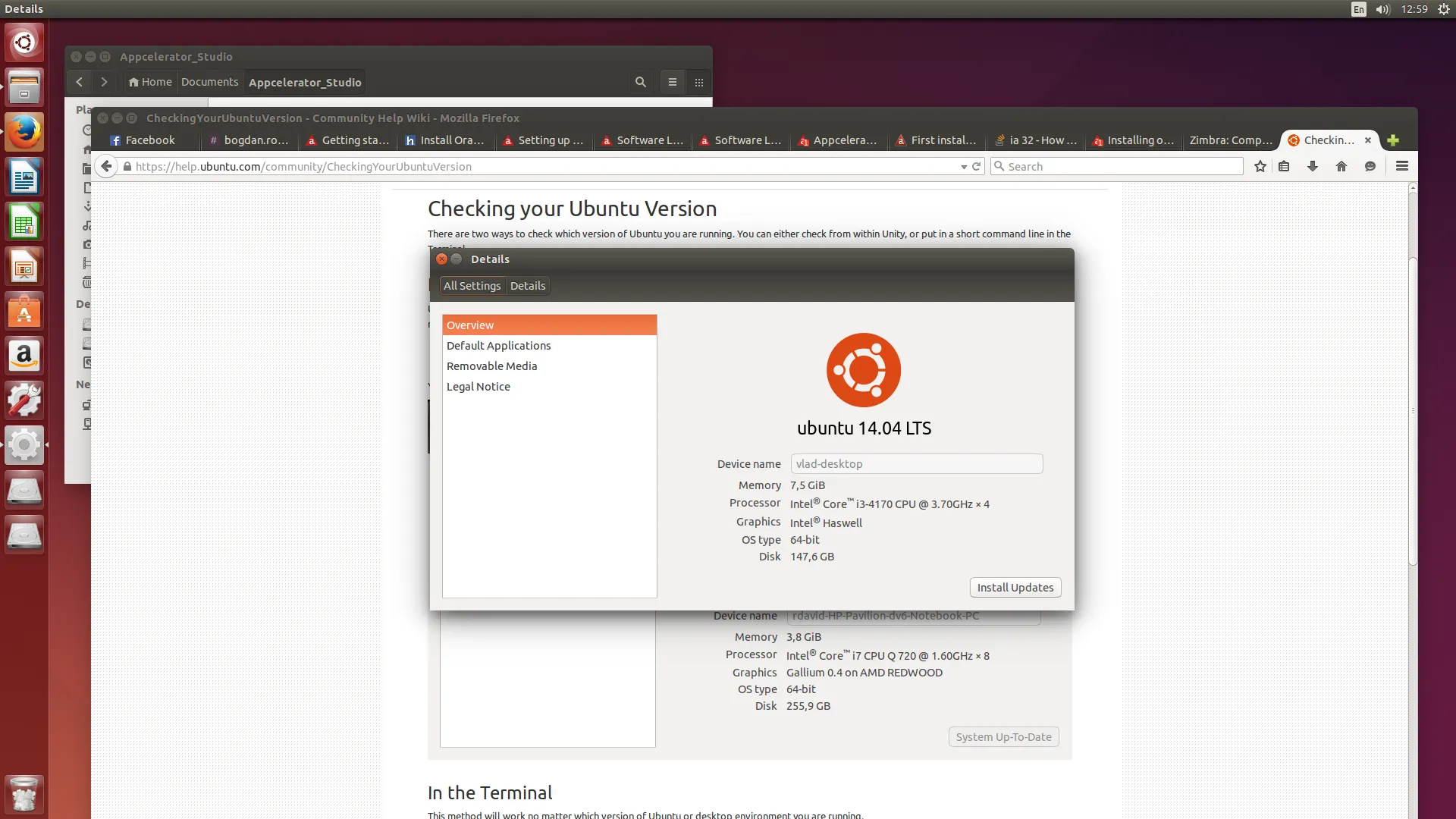Expand URL bar history dropdown arrow
1456x819 pixels.
pyautogui.click(x=964, y=167)
